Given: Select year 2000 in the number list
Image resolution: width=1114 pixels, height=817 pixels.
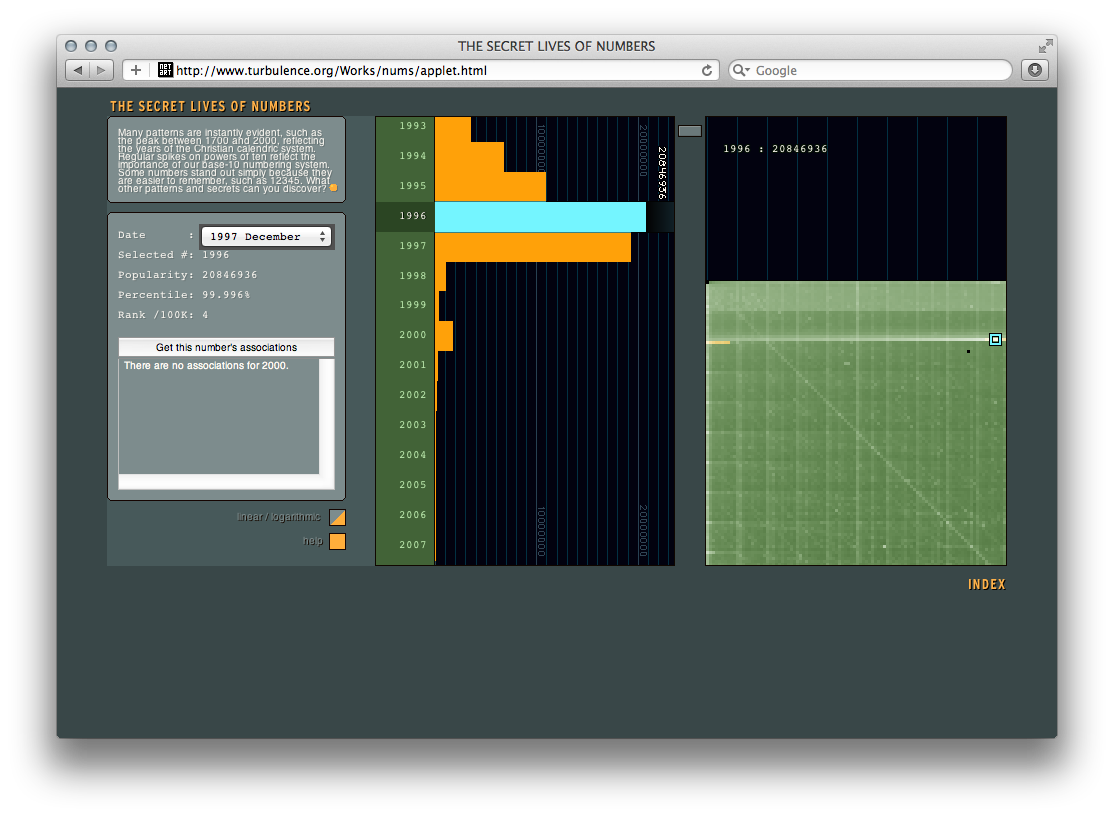Looking at the screenshot, I should coord(412,335).
